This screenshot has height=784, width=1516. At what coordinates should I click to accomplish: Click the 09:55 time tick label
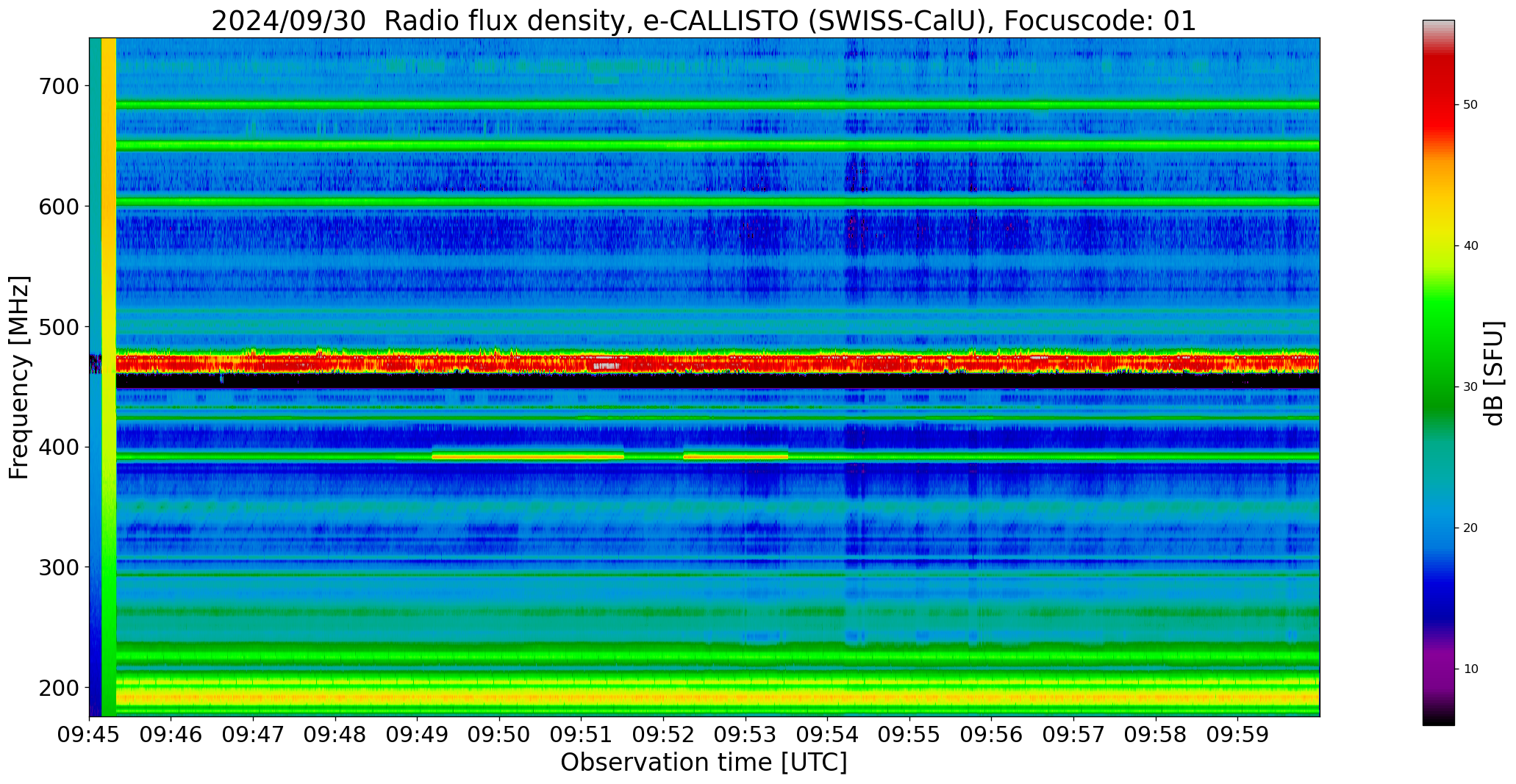(910, 735)
